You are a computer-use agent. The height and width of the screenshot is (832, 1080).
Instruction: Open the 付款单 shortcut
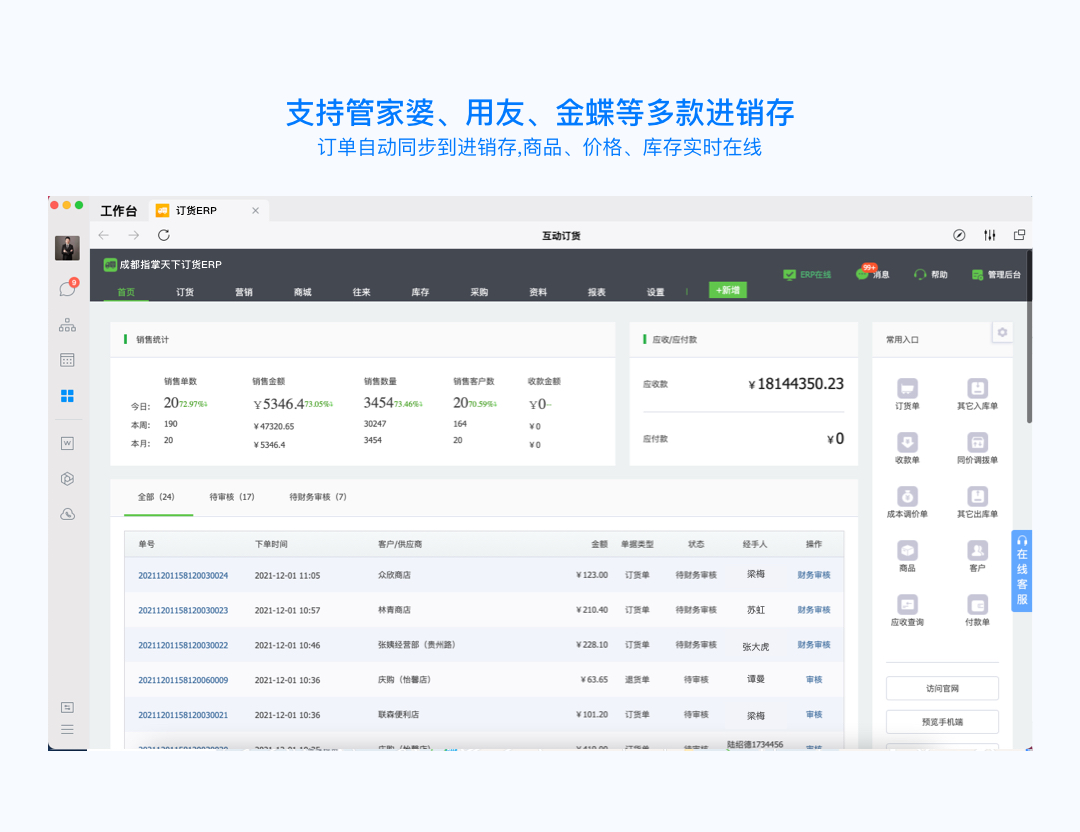pos(977,610)
